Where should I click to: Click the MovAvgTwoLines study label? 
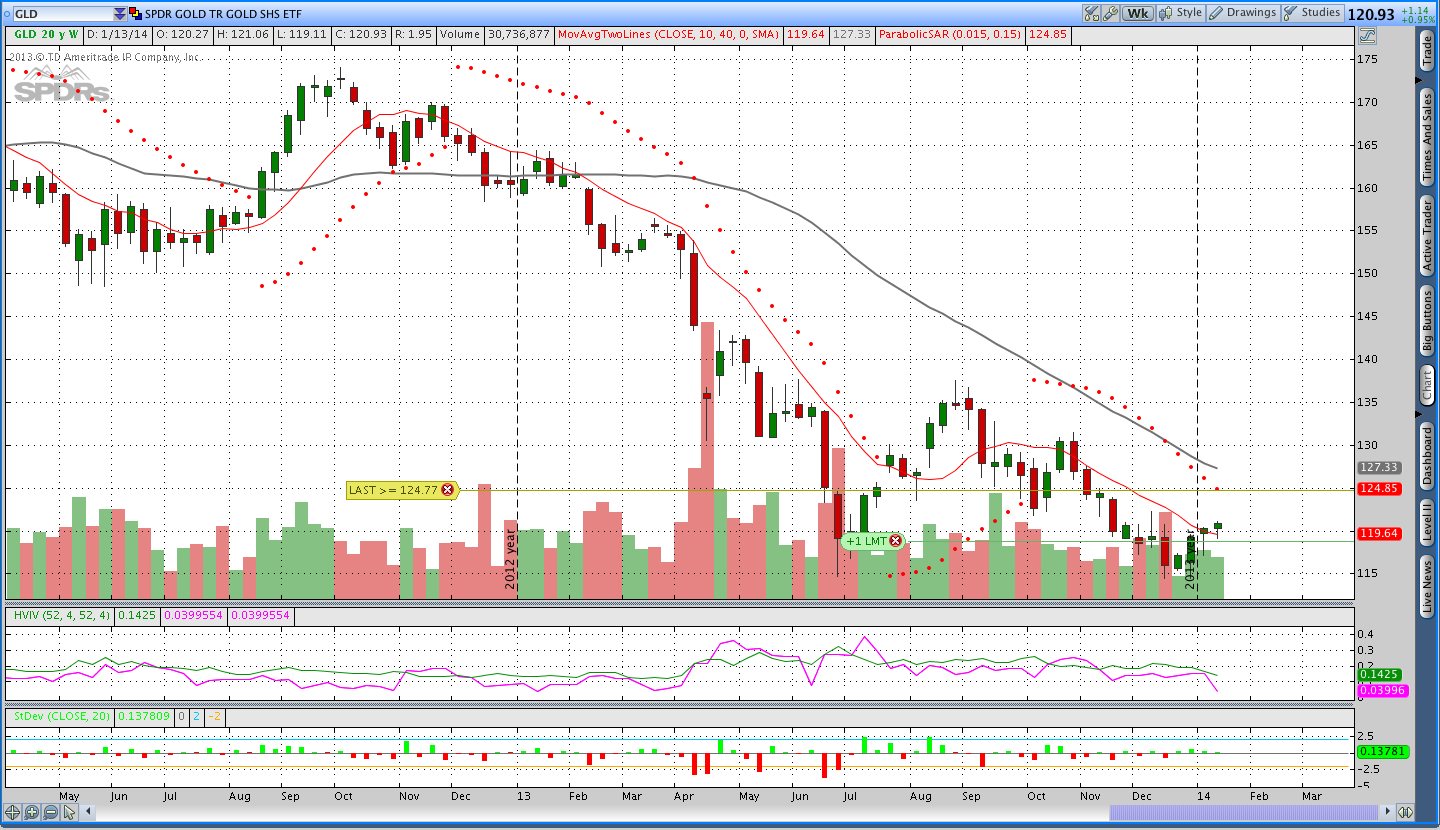(x=669, y=34)
